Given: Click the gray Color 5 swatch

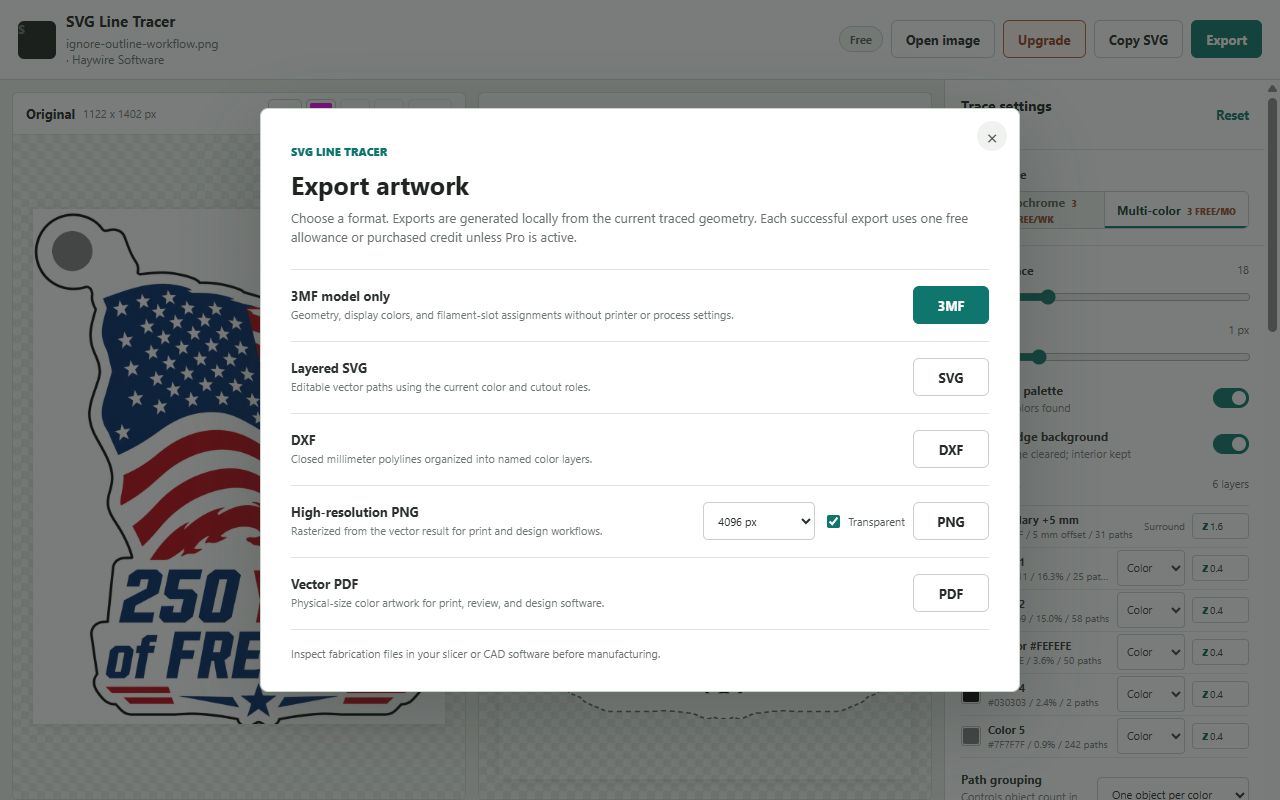Looking at the screenshot, I should tap(970, 736).
